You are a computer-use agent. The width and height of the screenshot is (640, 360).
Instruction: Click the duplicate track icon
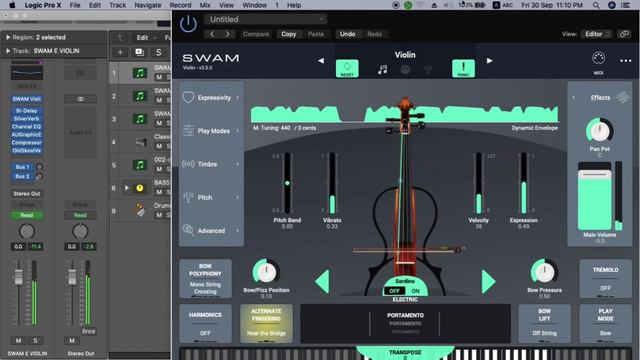click(x=139, y=52)
